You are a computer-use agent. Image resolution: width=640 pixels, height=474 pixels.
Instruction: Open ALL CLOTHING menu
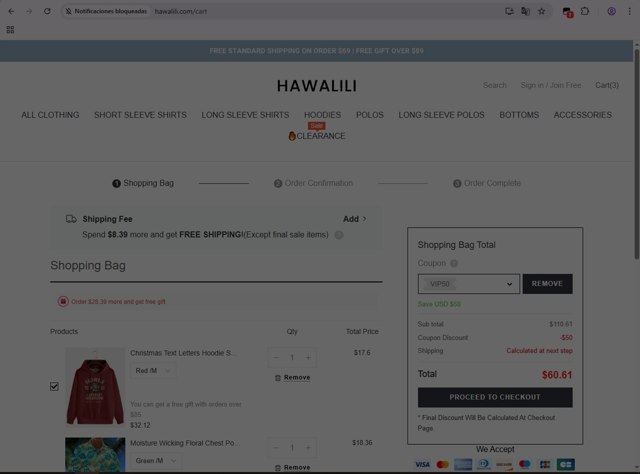[x=50, y=115]
